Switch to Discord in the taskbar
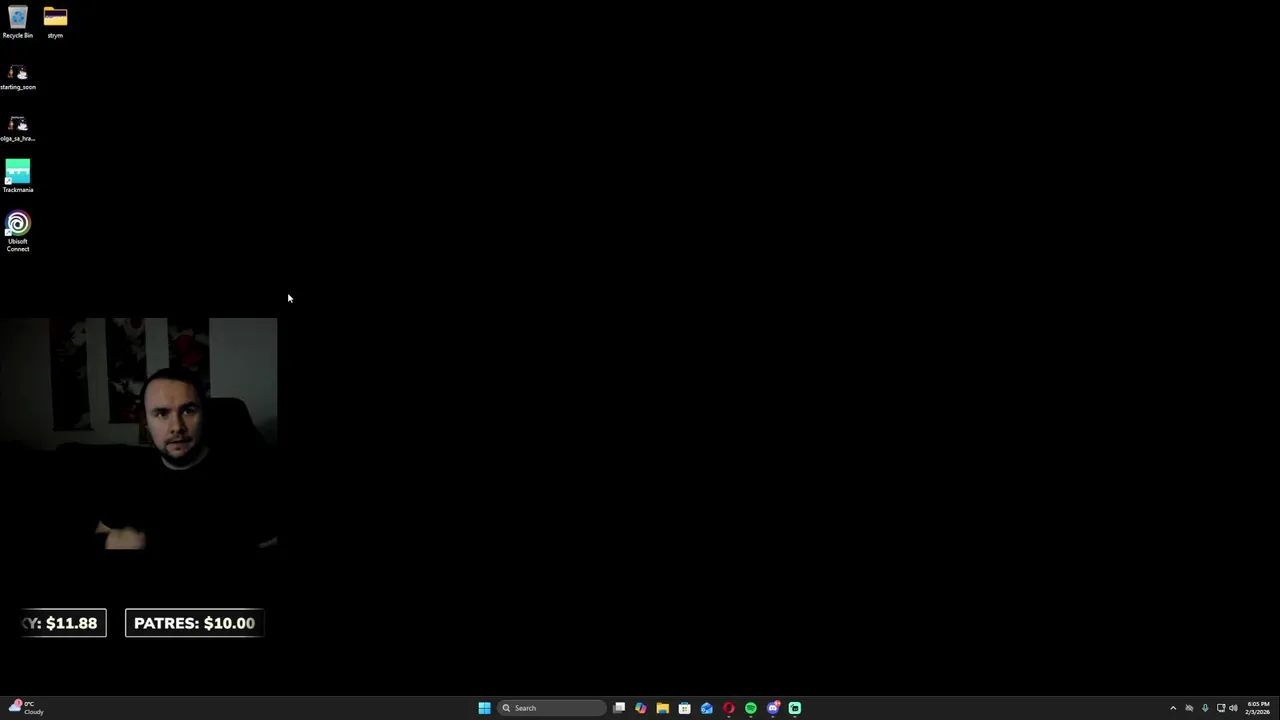This screenshot has width=1280, height=720. (x=773, y=708)
